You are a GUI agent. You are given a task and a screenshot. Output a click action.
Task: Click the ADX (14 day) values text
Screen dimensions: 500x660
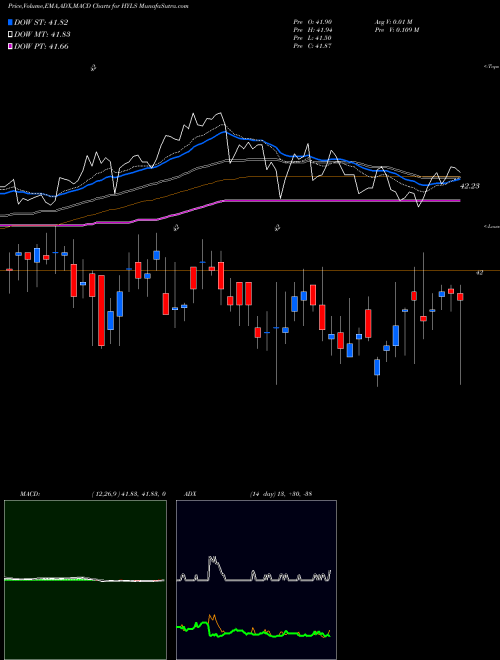[280, 493]
